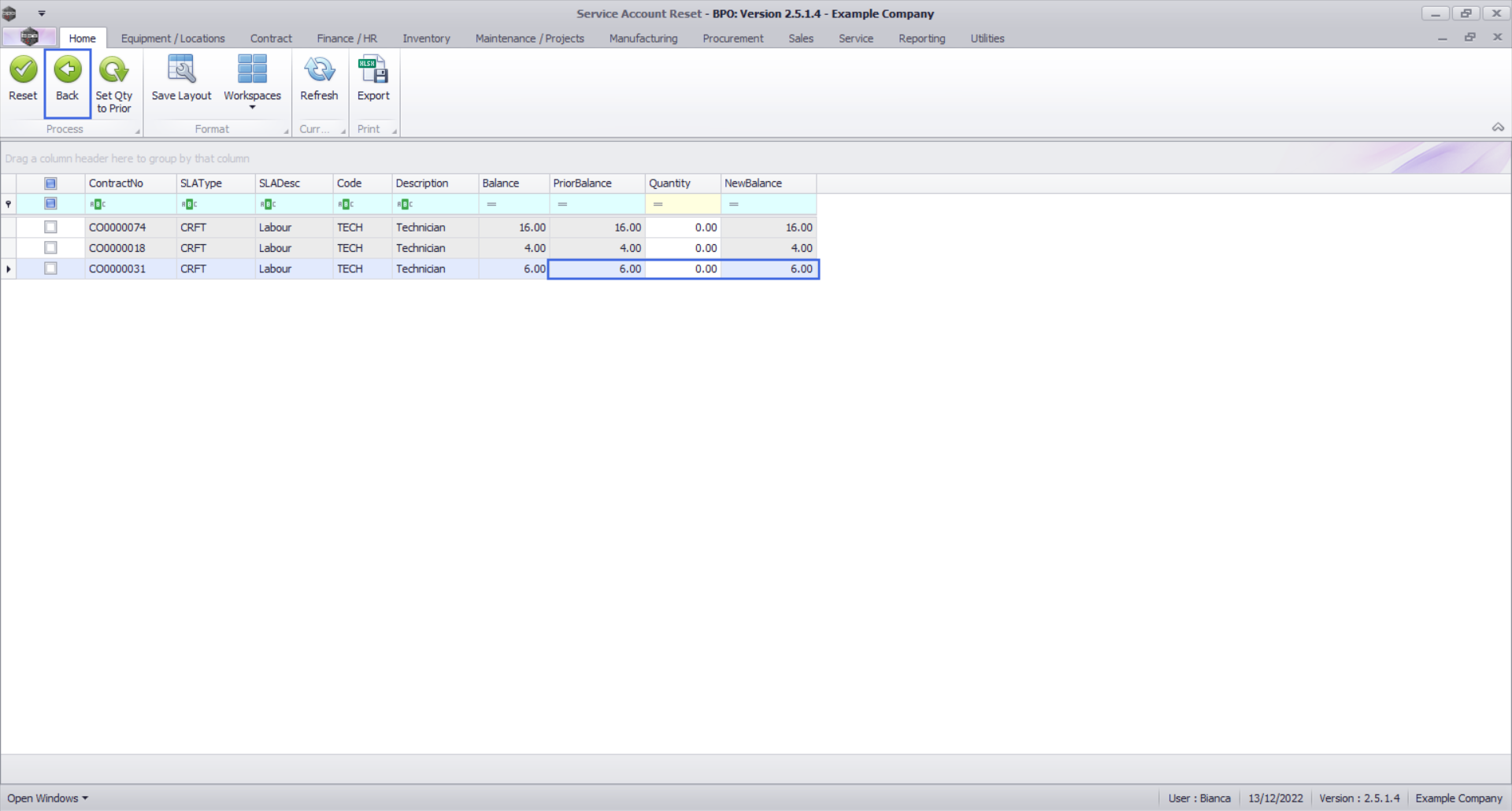Image resolution: width=1512 pixels, height=811 pixels.
Task: Open the Contract ribbon tab
Action: (x=271, y=39)
